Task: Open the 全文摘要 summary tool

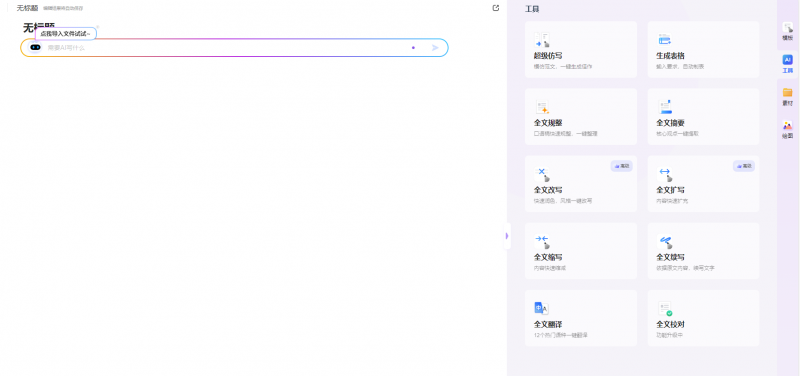Action: [x=703, y=117]
